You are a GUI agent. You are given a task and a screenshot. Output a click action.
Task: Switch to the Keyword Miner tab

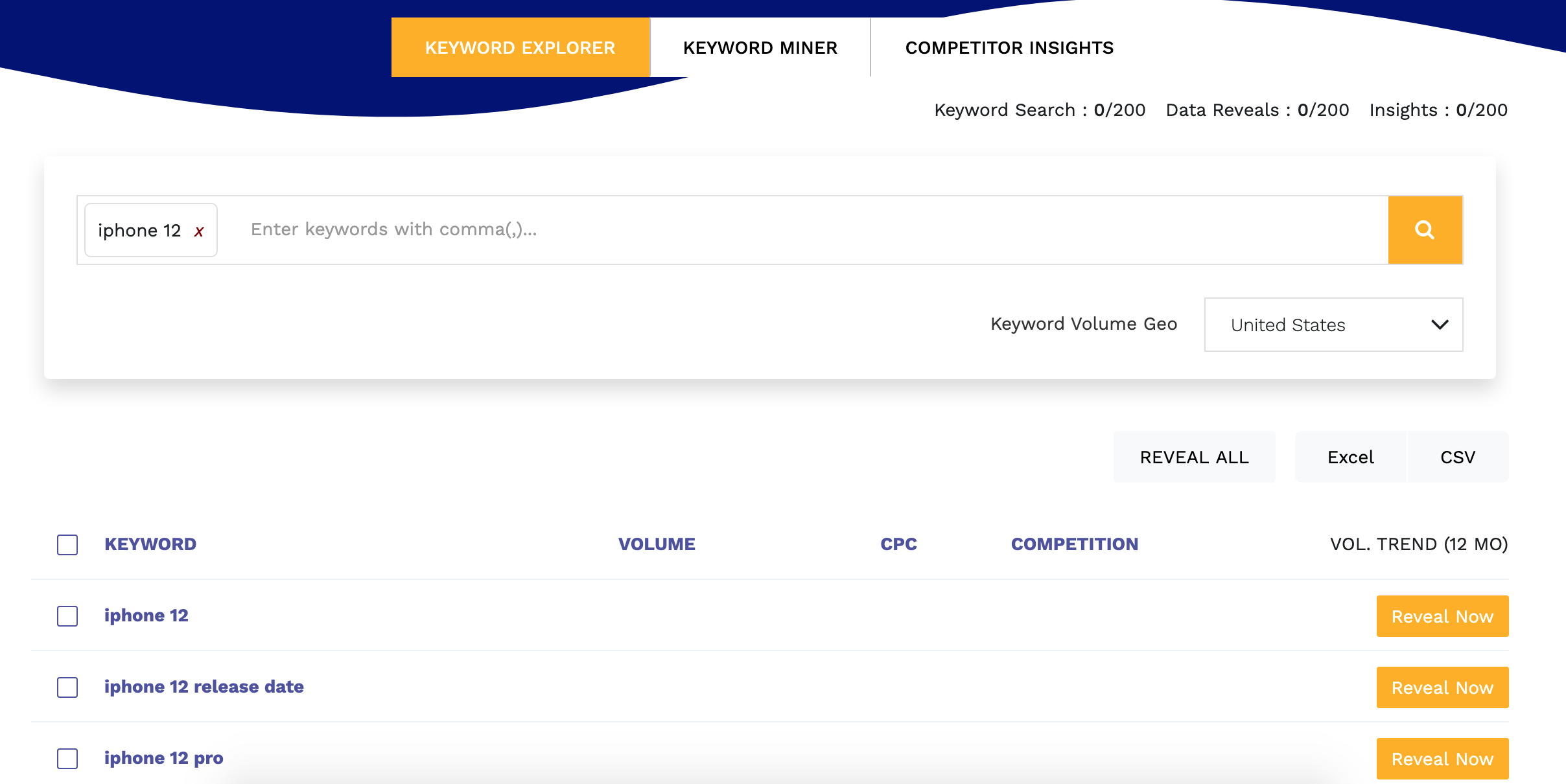coord(760,48)
